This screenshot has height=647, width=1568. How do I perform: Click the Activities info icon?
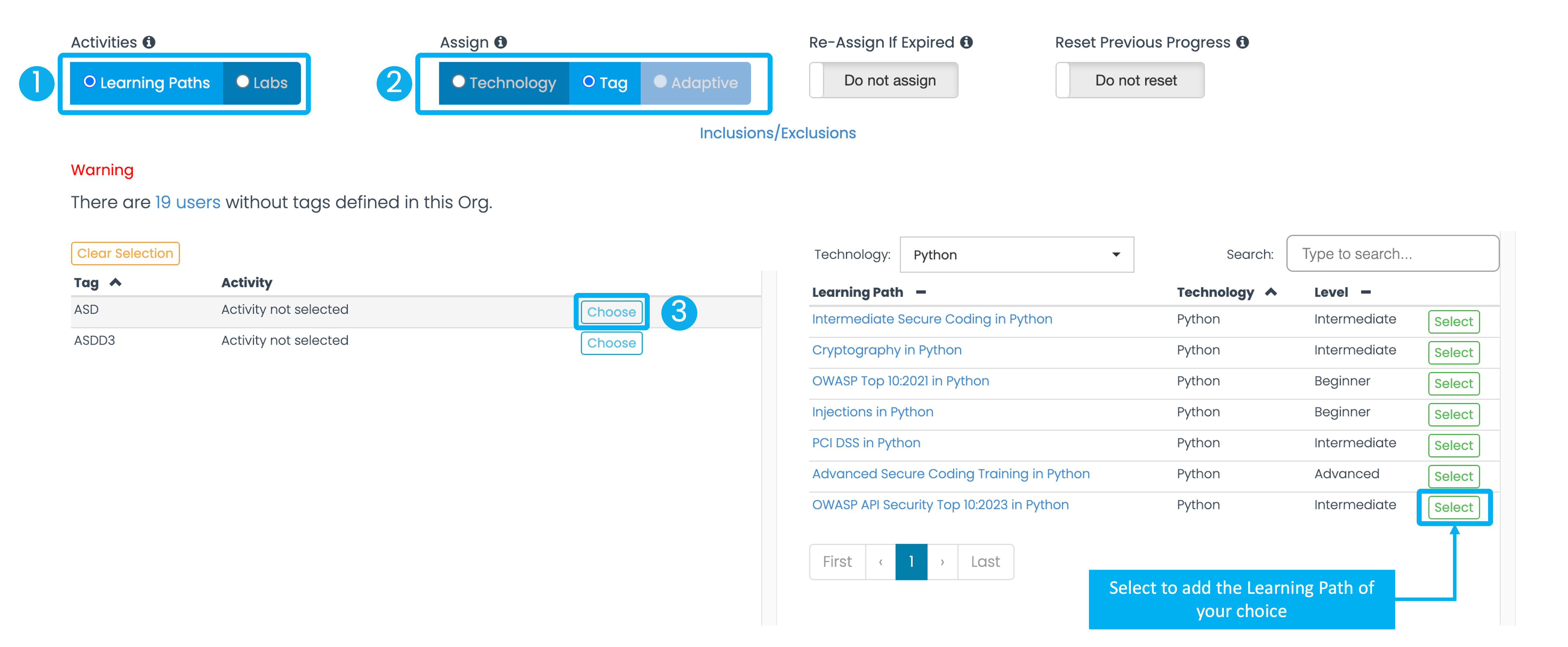click(149, 42)
